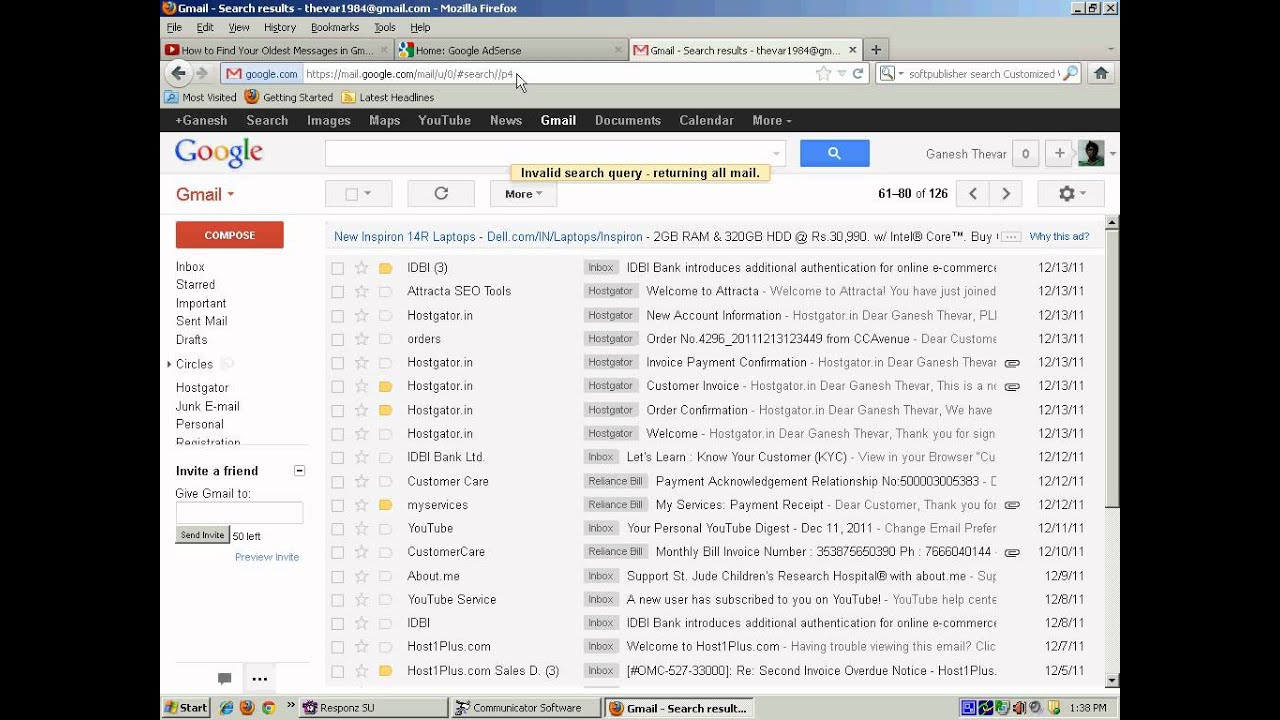Open the More menu in Google bar
The height and width of the screenshot is (720, 1280).
[771, 120]
